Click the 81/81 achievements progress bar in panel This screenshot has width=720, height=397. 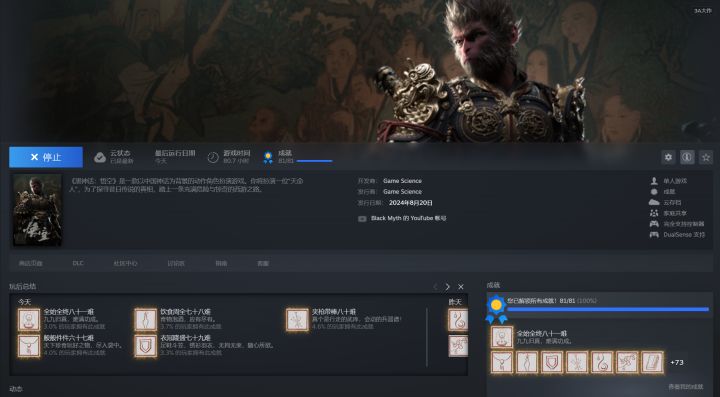tap(608, 310)
